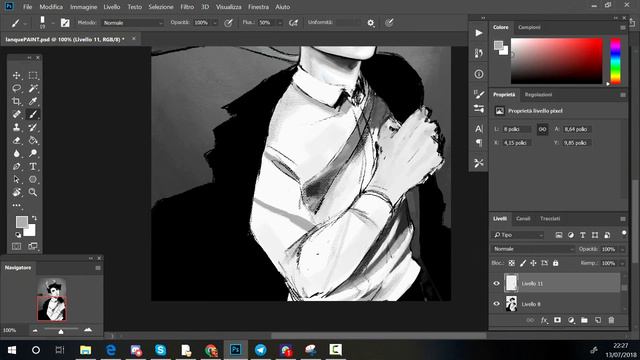This screenshot has height=360, width=640.
Task: Toggle link width and height
Action: [542, 129]
